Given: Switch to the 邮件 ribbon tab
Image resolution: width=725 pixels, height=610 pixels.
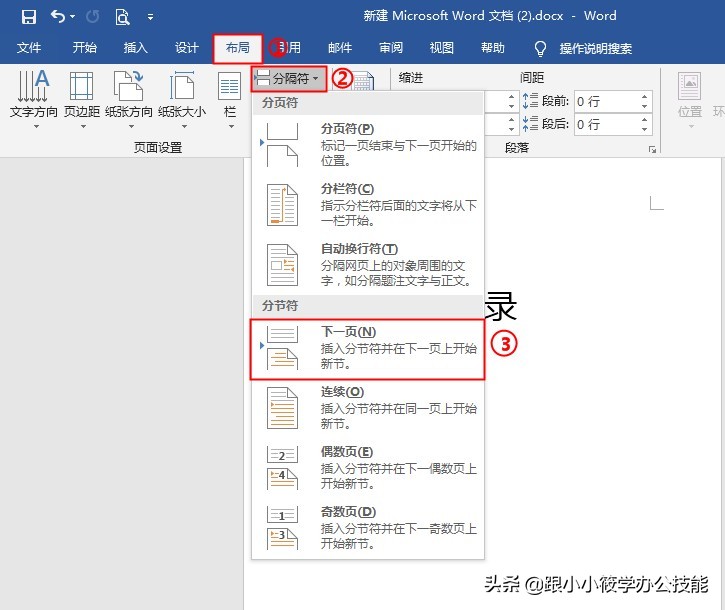Looking at the screenshot, I should pyautogui.click(x=340, y=48).
